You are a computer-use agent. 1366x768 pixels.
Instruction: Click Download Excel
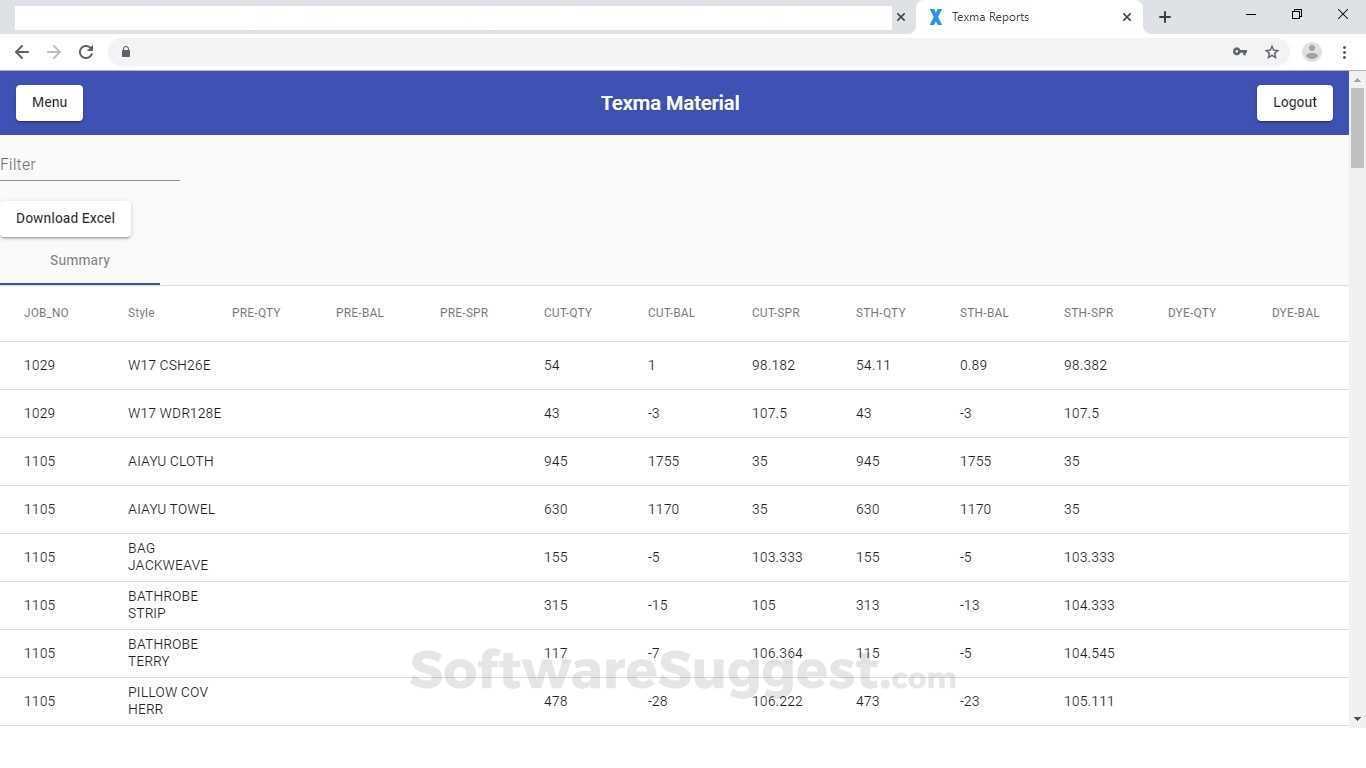tap(65, 218)
